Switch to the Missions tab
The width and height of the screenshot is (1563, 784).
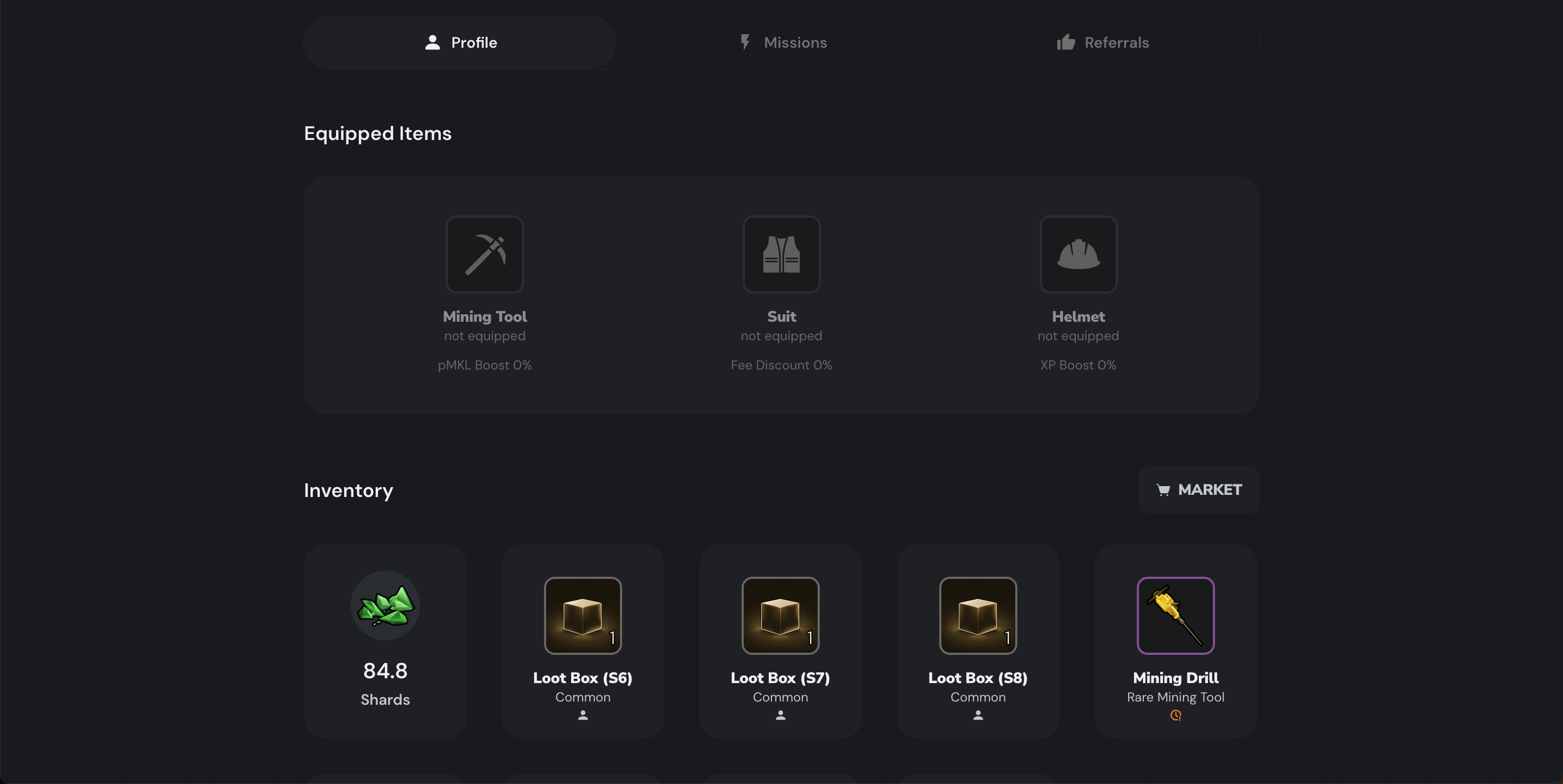(x=782, y=42)
